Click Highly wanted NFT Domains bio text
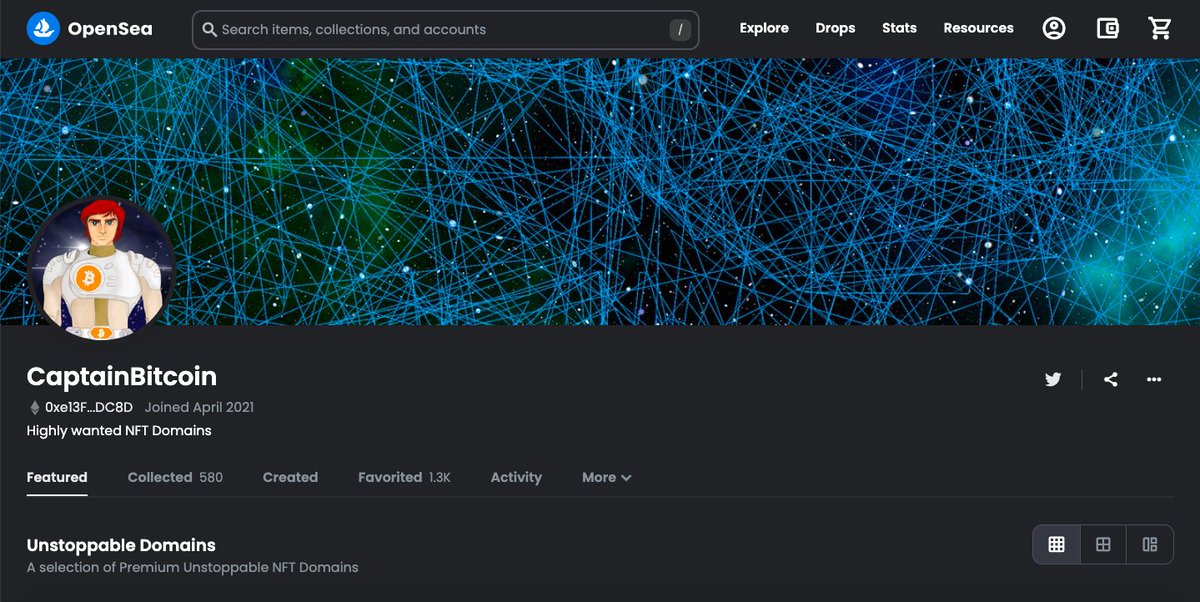Viewport: 1200px width, 602px height. [x=119, y=431]
